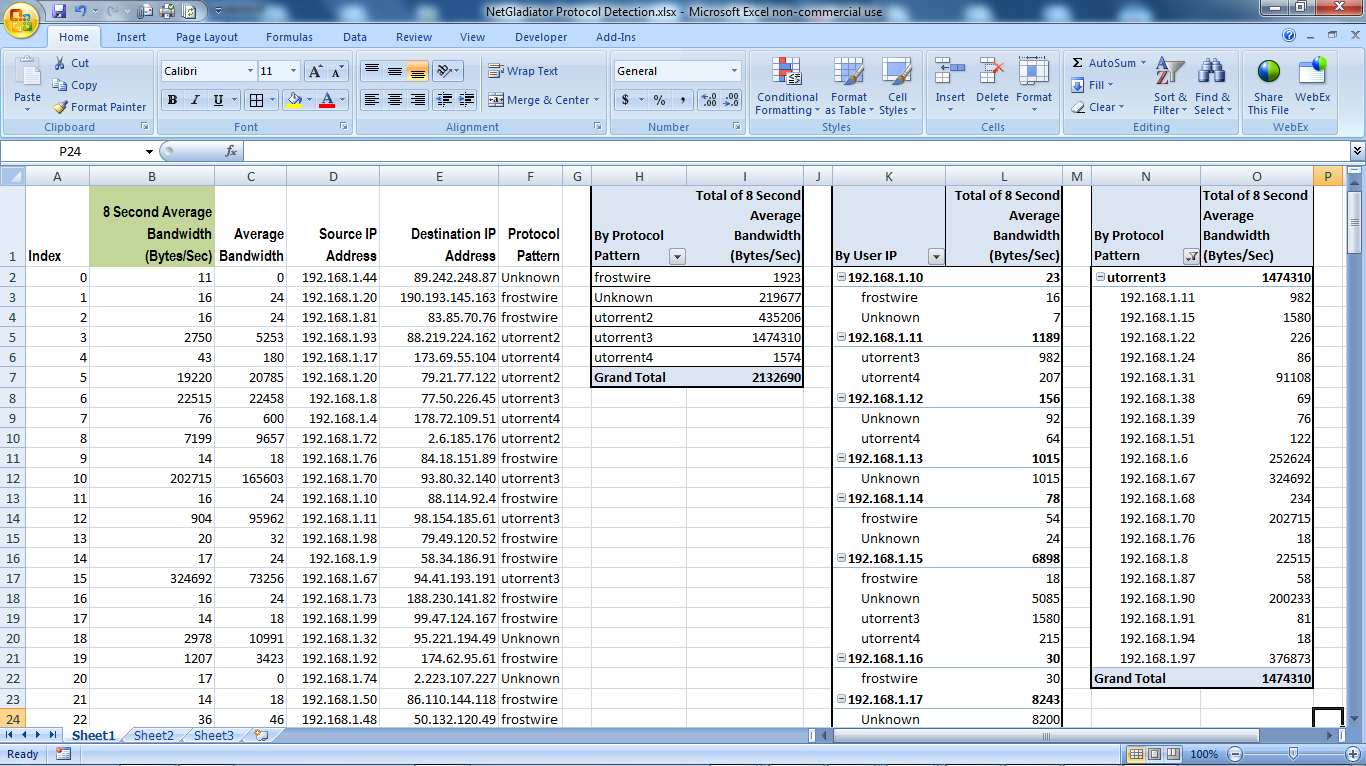Toggle Italic formatting
This screenshot has height=766, width=1366.
[194, 100]
